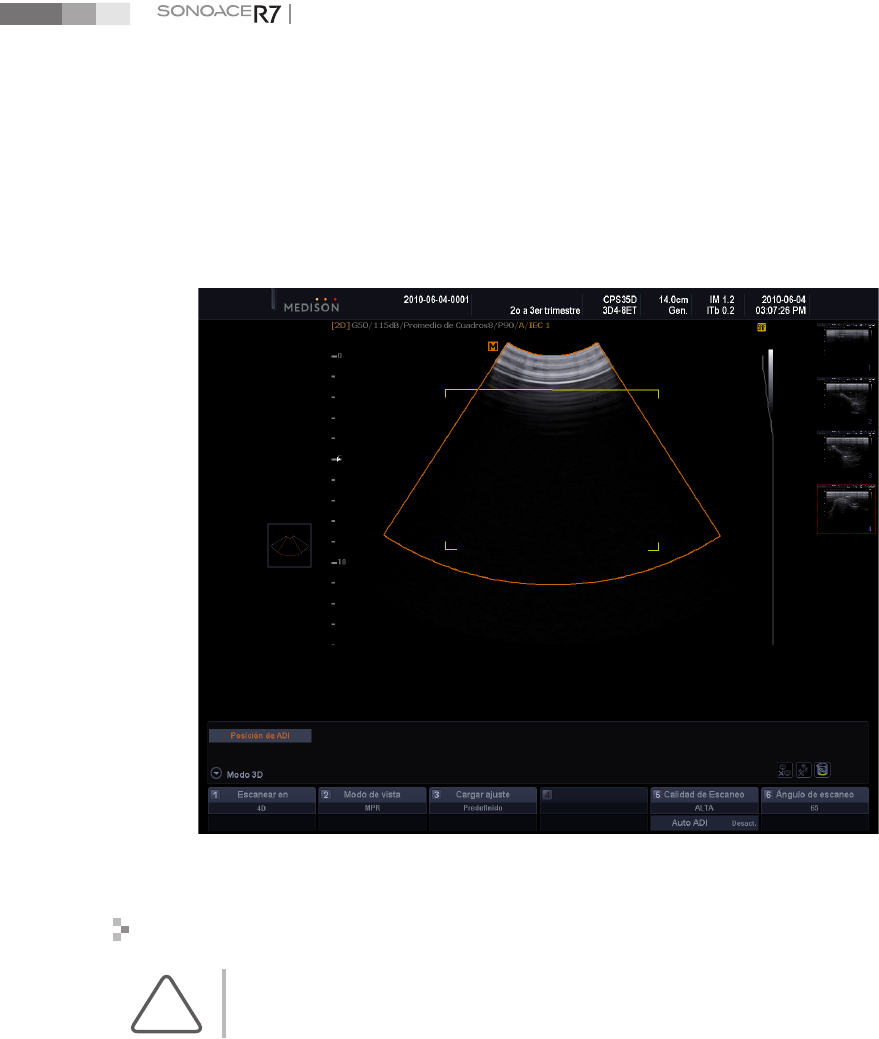The width and height of the screenshot is (879, 1039).
Task: Open thumbnail image 2 in clipboard
Action: [847, 402]
